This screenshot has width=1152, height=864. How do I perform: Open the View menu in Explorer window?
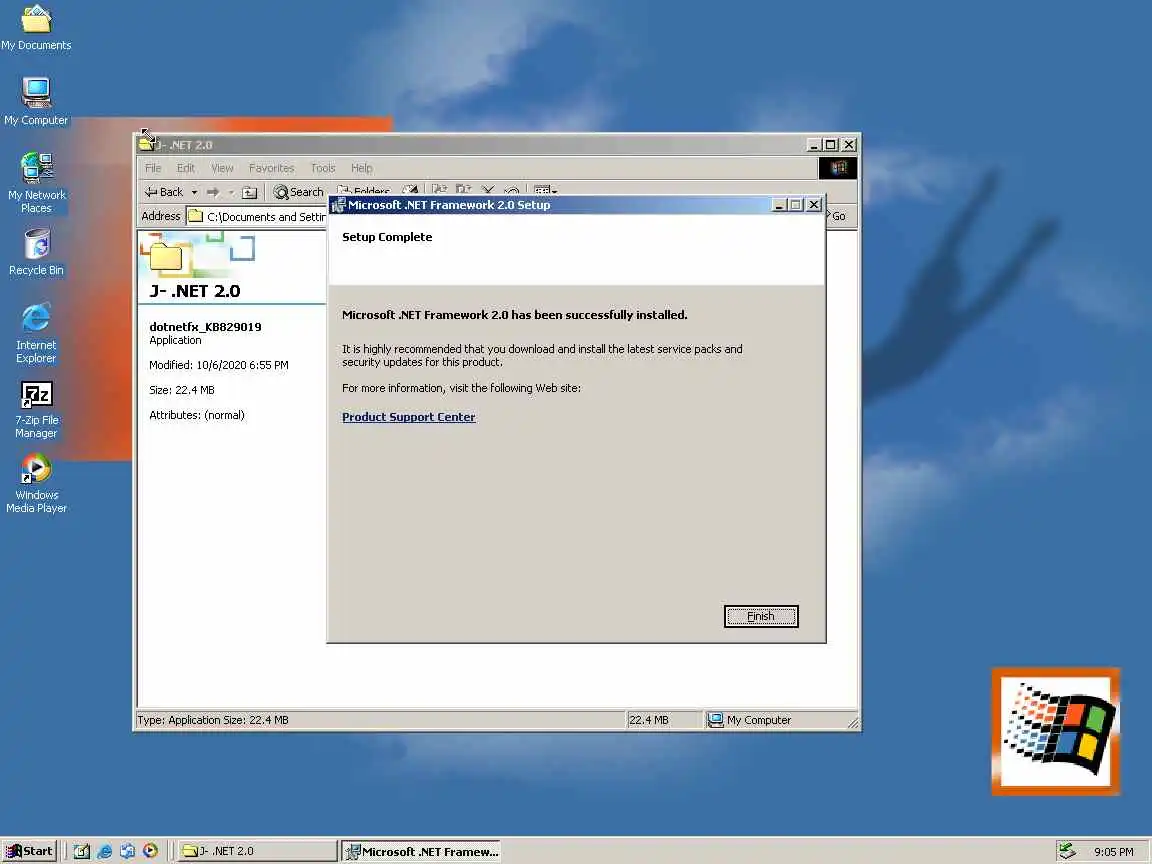(x=222, y=168)
